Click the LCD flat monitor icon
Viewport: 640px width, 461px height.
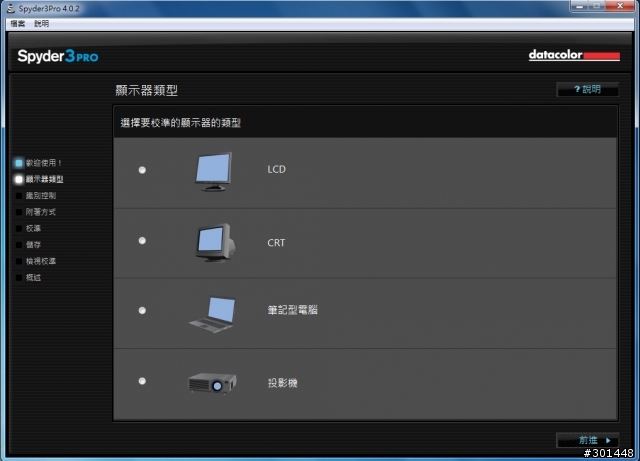[x=213, y=171]
